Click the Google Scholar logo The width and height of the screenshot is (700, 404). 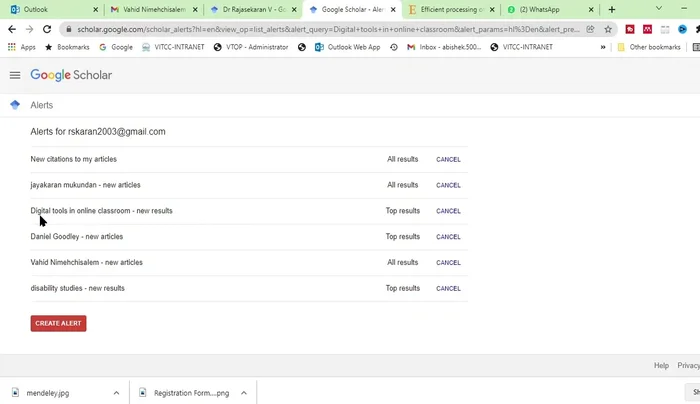point(71,75)
